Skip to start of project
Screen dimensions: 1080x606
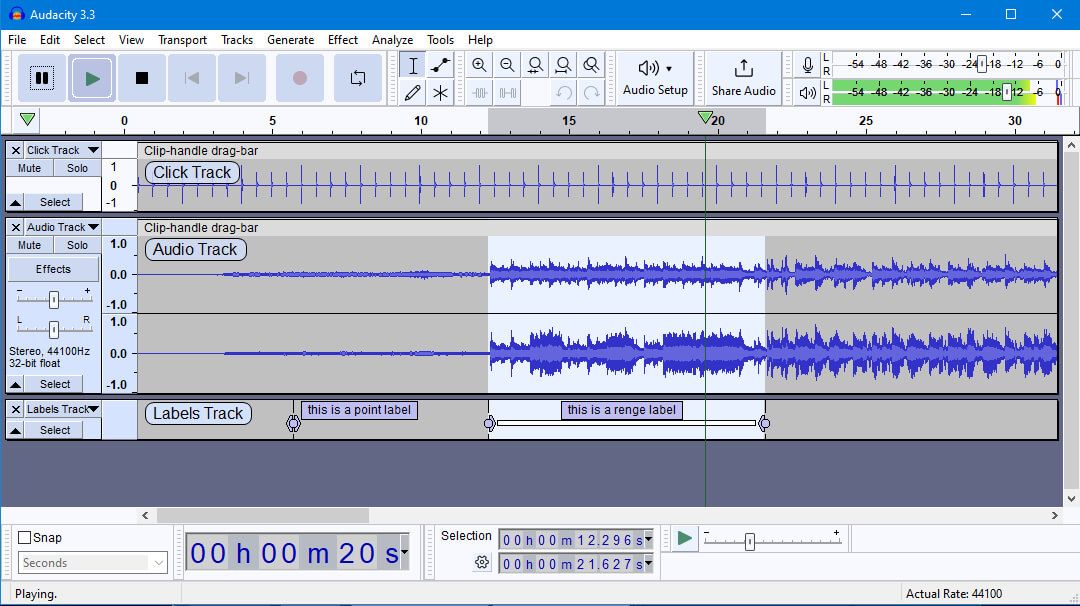191,79
